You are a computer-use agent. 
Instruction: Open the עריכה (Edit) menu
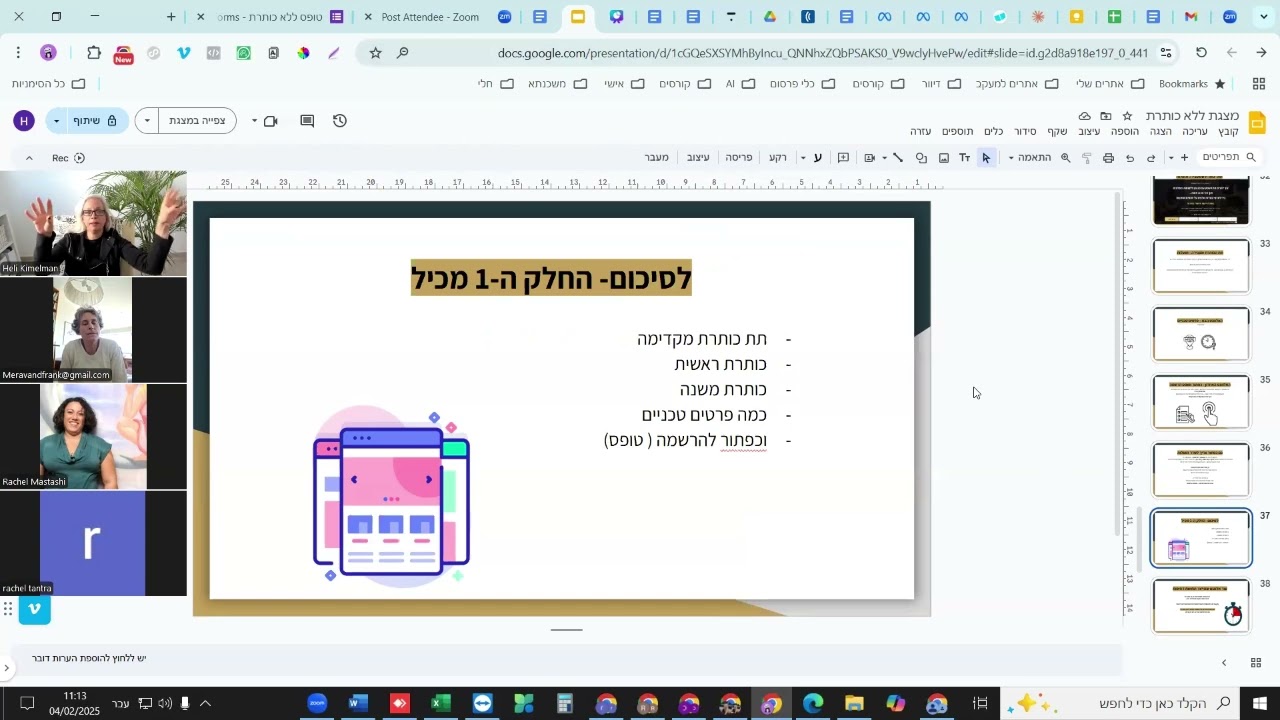pyautogui.click(x=1195, y=132)
